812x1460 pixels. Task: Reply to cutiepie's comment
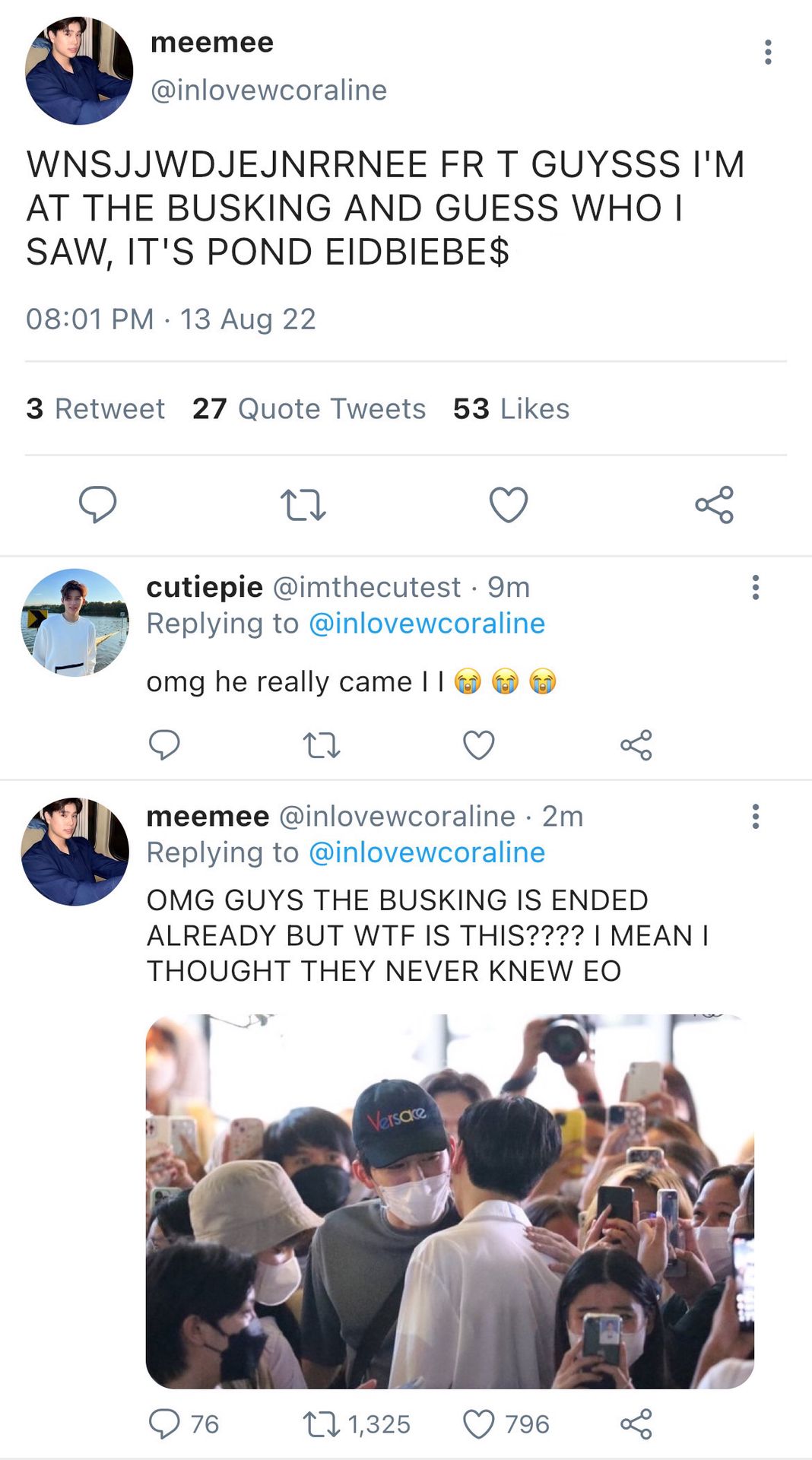[164, 744]
